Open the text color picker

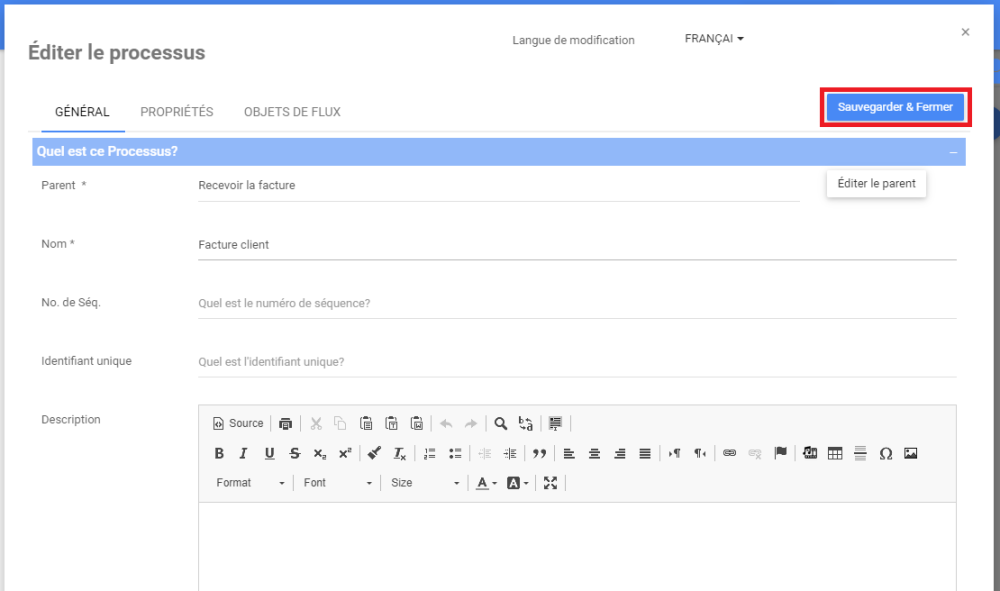[x=487, y=483]
